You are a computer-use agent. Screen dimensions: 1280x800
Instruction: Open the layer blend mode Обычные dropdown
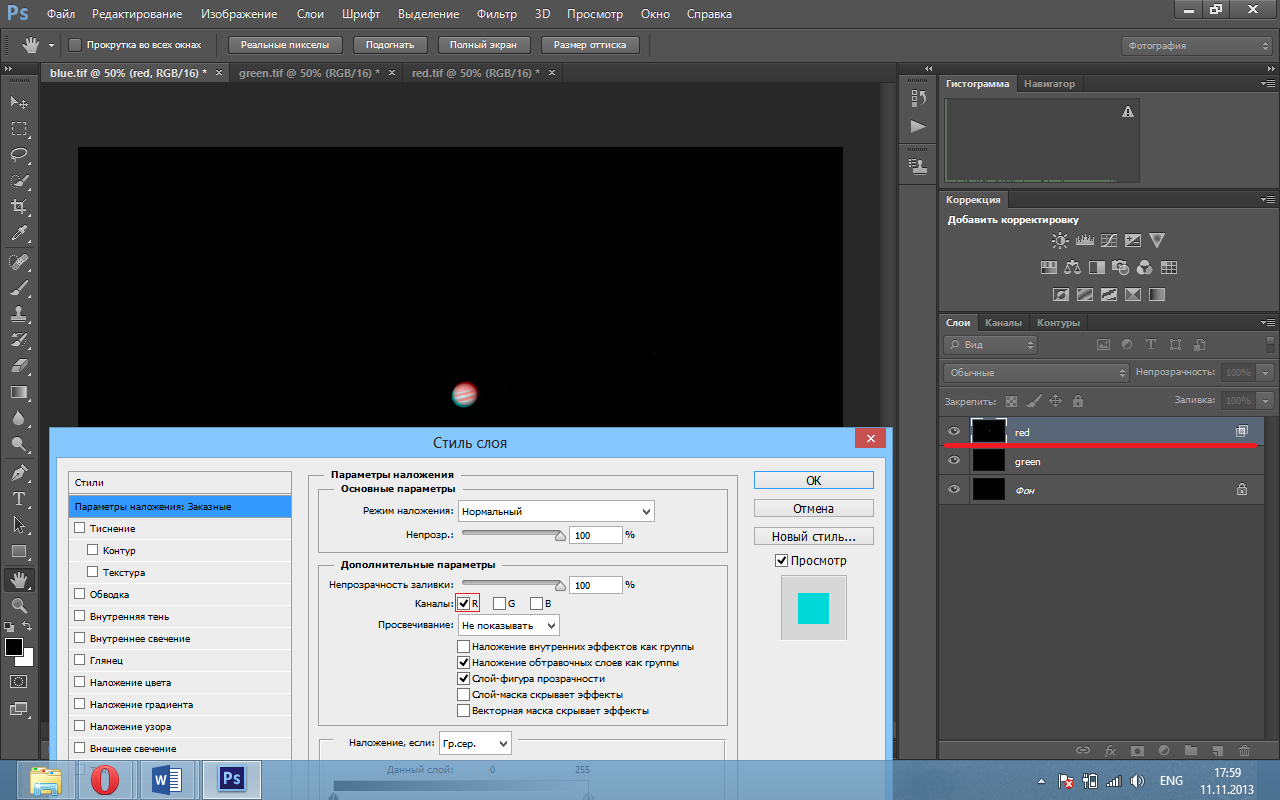pyautogui.click(x=1035, y=372)
